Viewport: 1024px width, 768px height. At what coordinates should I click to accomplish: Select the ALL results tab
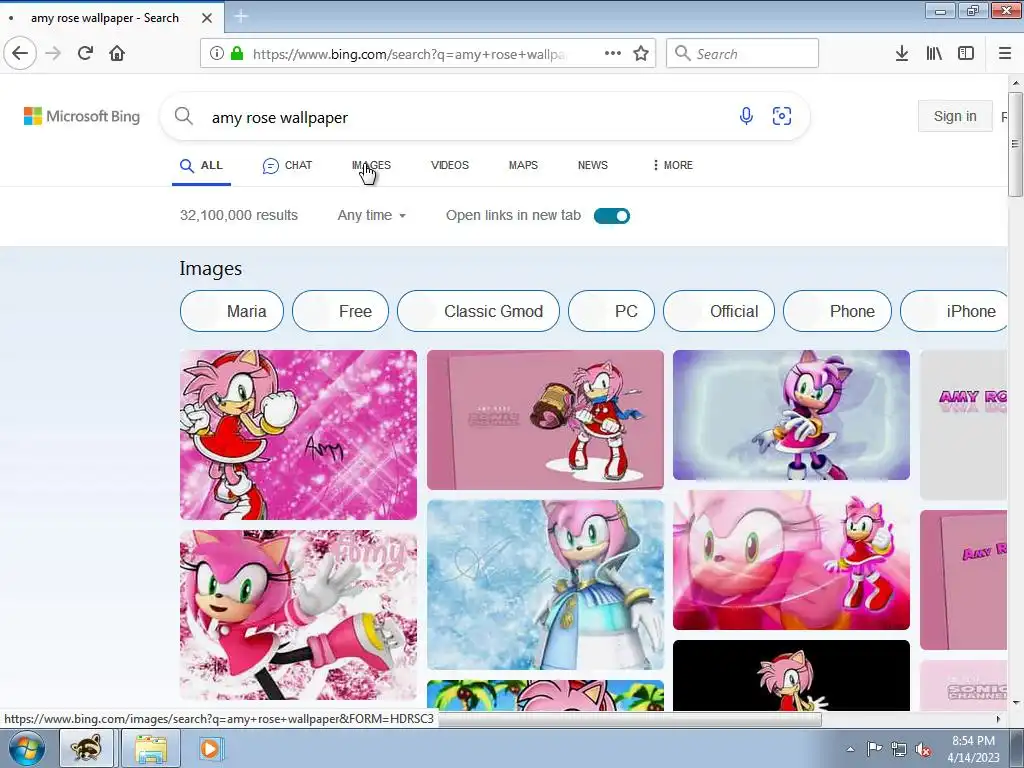coord(201,166)
